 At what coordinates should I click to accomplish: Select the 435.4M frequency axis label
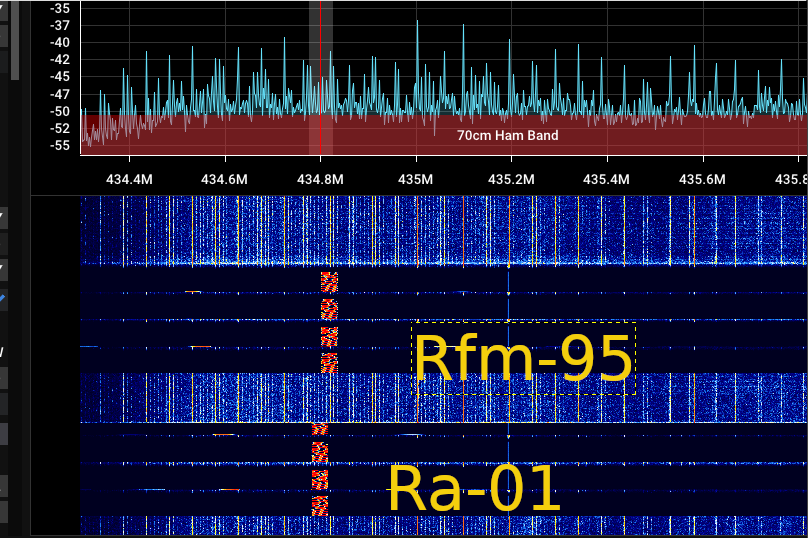[606, 179]
